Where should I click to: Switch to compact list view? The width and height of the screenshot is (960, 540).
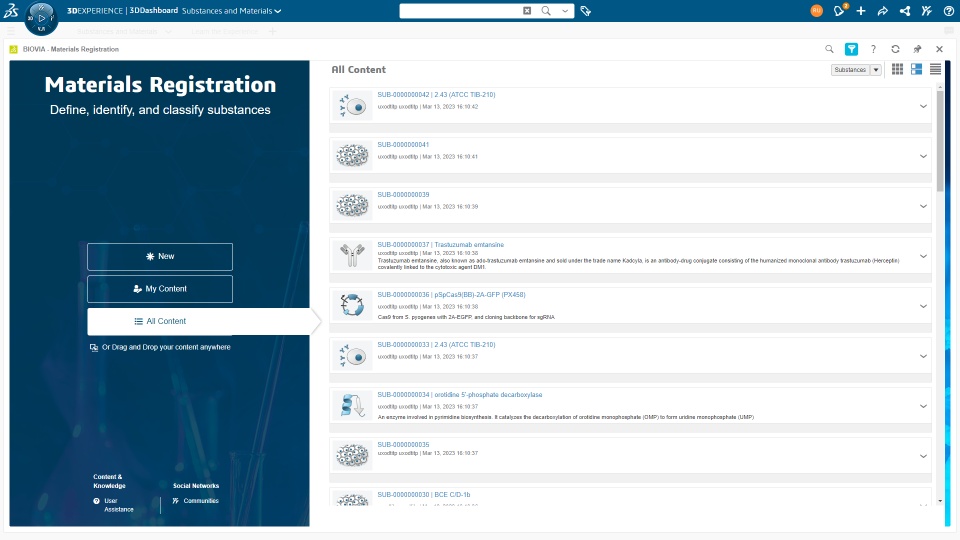click(x=935, y=69)
